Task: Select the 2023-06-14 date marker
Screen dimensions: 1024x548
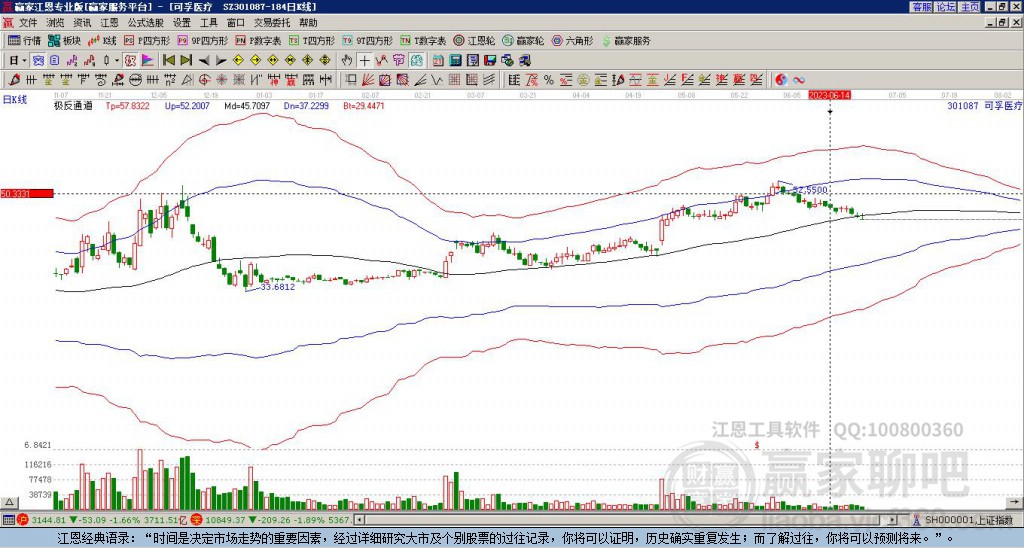Action: click(830, 95)
